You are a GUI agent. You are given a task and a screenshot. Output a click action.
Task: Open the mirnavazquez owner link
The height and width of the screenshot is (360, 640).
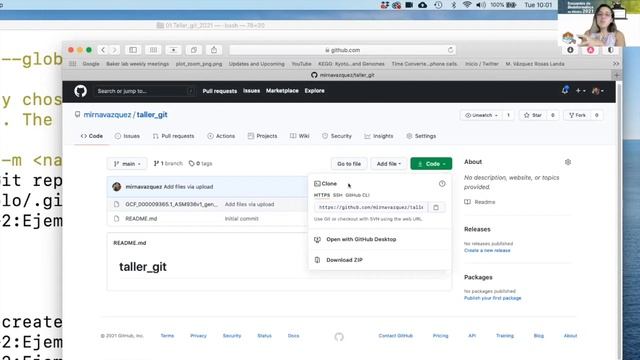(x=107, y=115)
